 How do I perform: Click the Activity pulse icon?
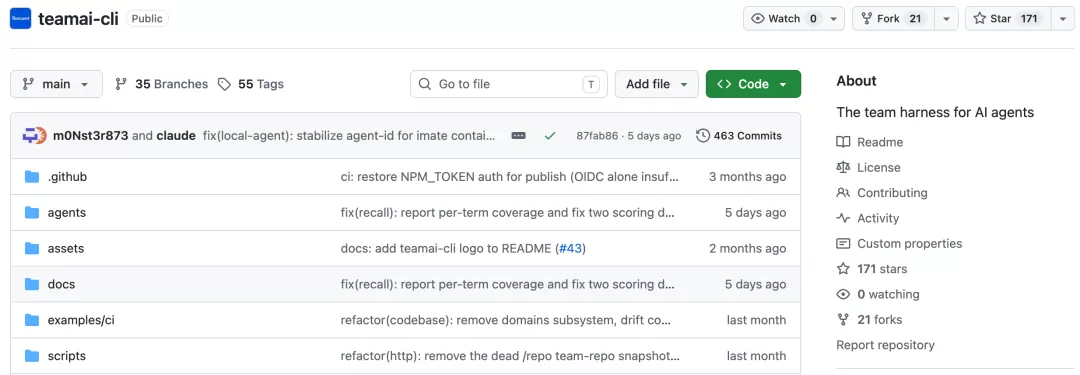pyautogui.click(x=843, y=219)
